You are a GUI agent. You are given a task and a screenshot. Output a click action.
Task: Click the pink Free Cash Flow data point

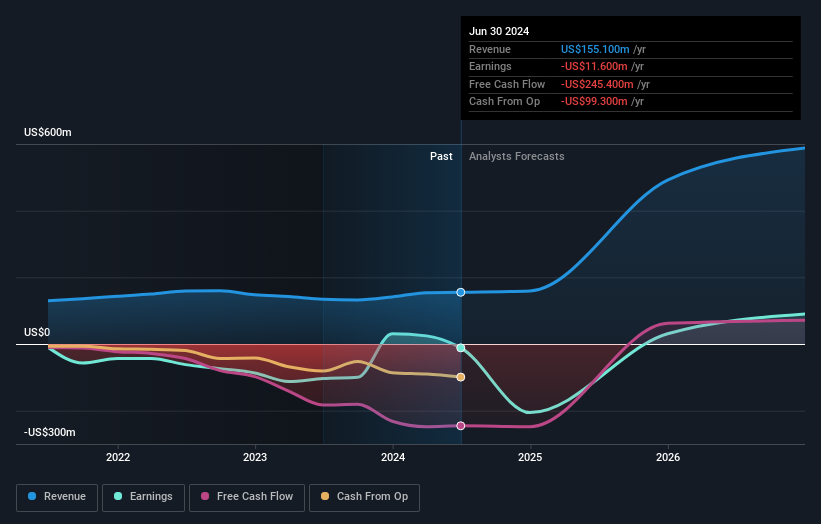[x=461, y=426]
